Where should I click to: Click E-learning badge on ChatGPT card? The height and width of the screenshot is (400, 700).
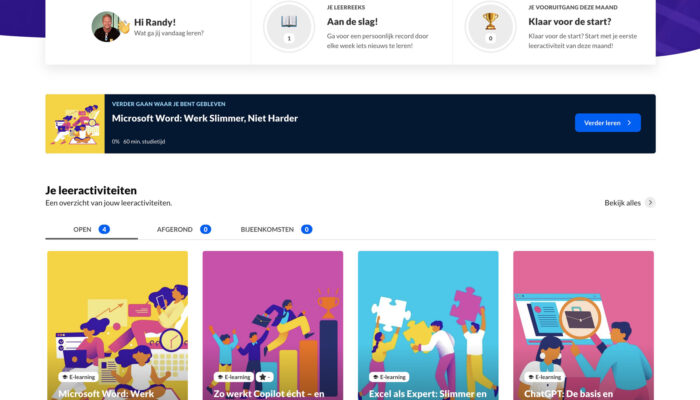tap(545, 377)
